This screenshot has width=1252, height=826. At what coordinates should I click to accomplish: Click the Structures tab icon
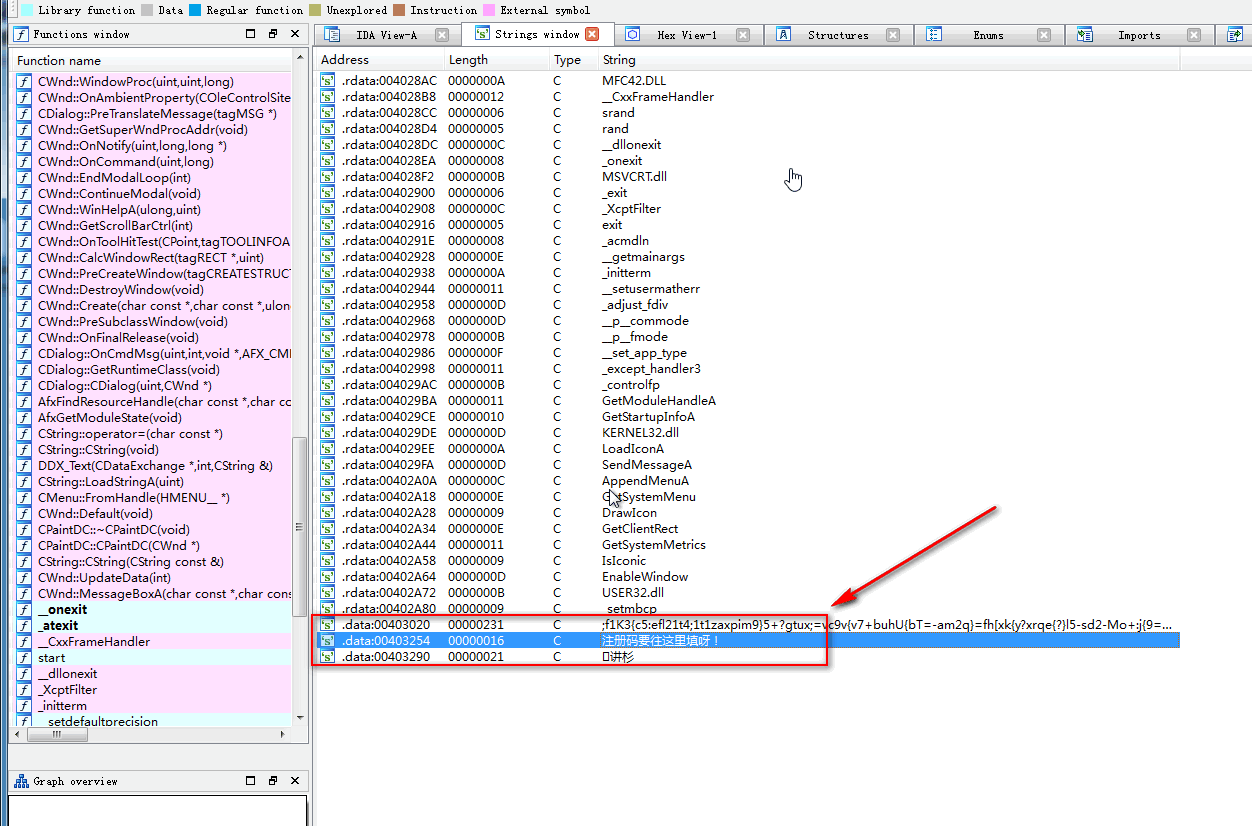[784, 34]
